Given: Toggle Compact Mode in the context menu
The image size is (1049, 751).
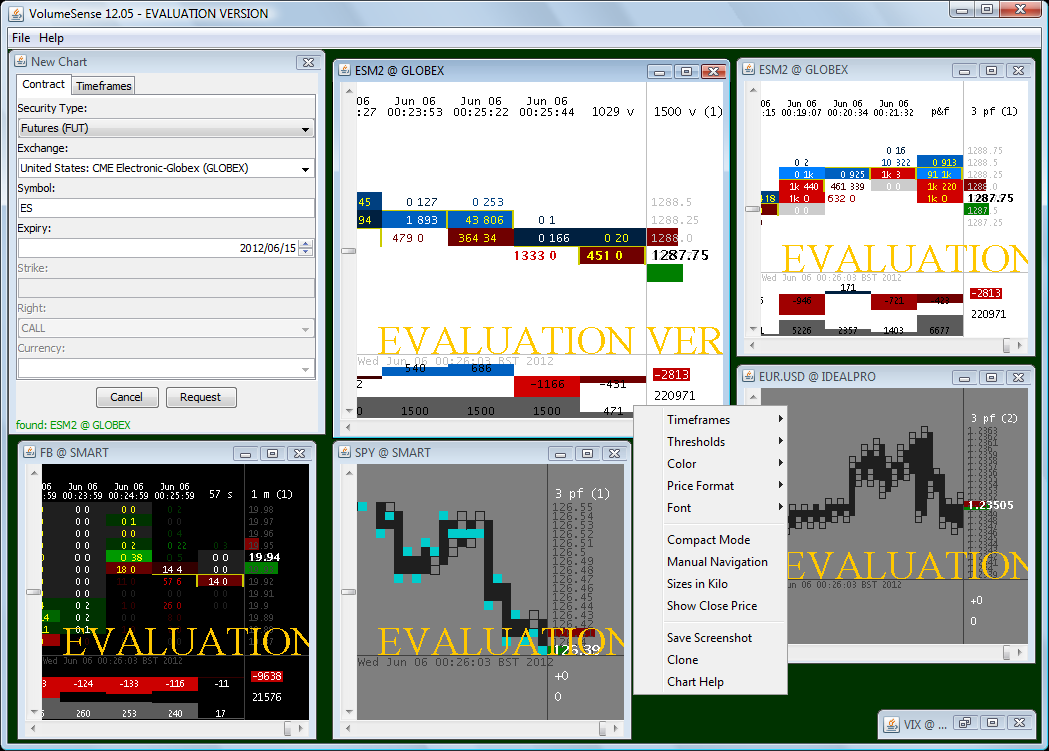Looking at the screenshot, I should coord(708,540).
